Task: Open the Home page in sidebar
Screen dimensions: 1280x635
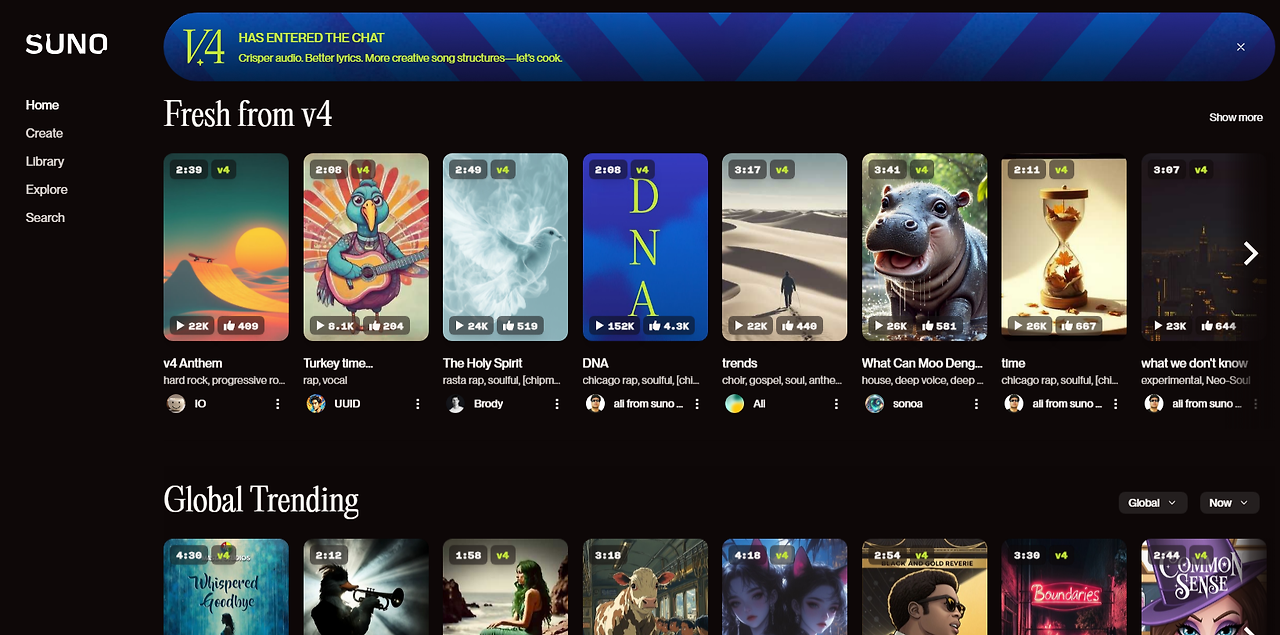Action: [42, 105]
